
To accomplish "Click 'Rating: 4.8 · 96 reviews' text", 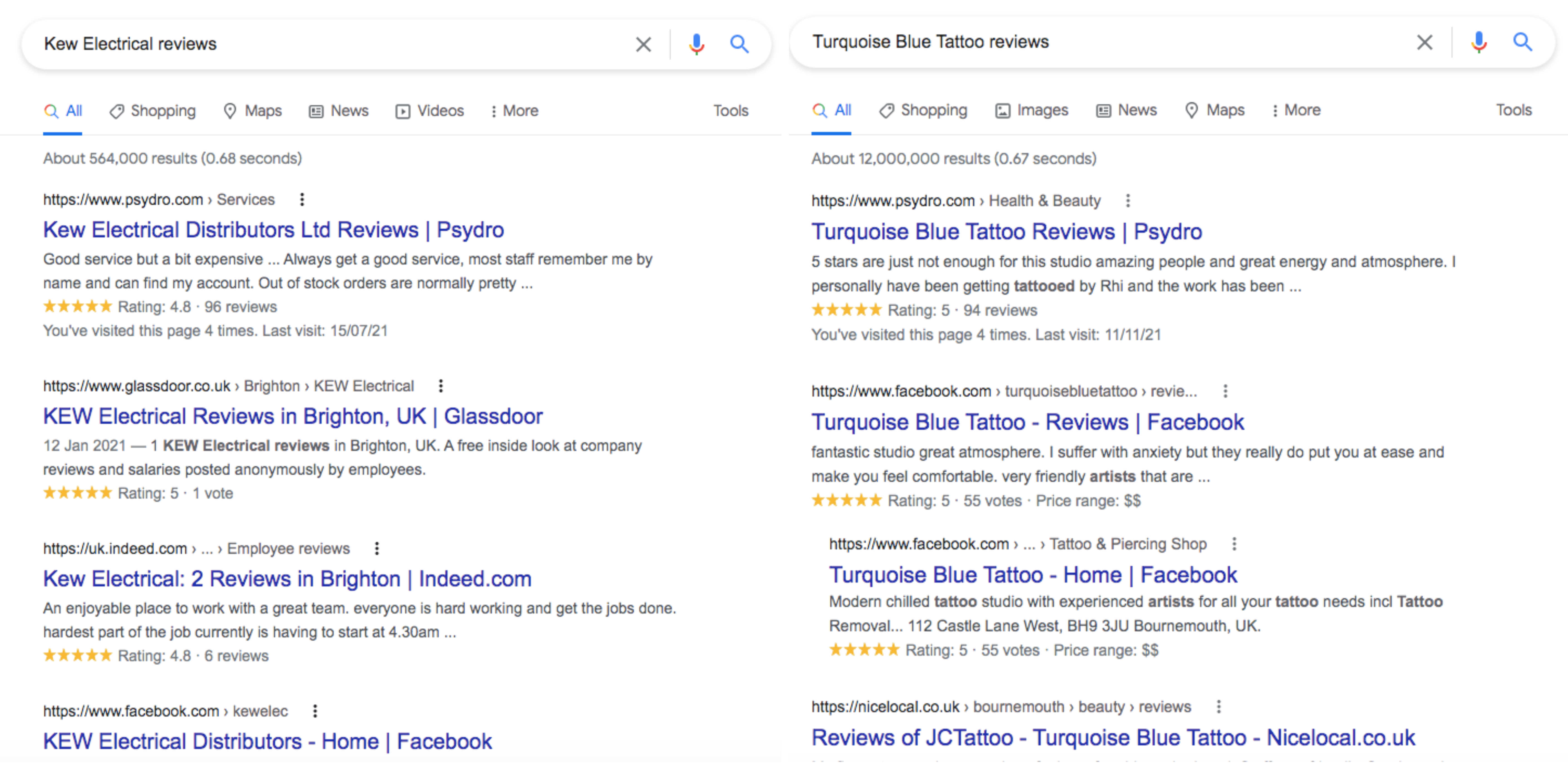I will click(x=197, y=307).
